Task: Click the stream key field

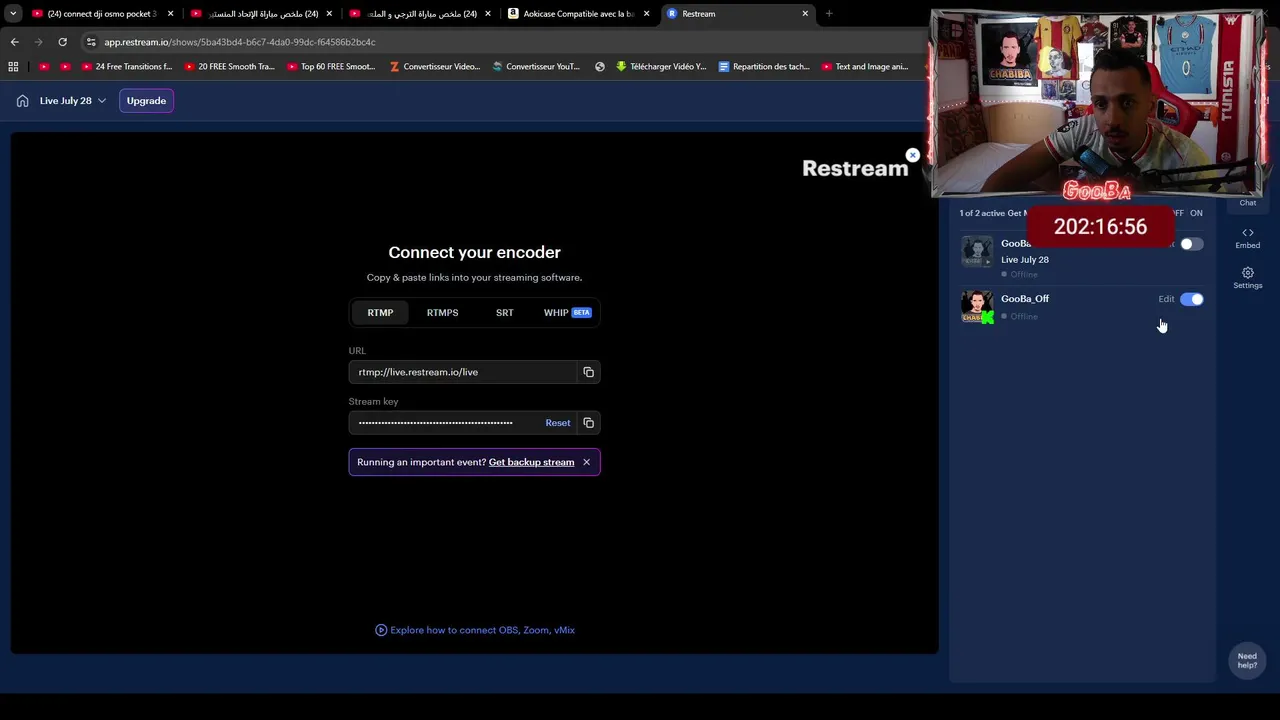Action: click(x=445, y=423)
